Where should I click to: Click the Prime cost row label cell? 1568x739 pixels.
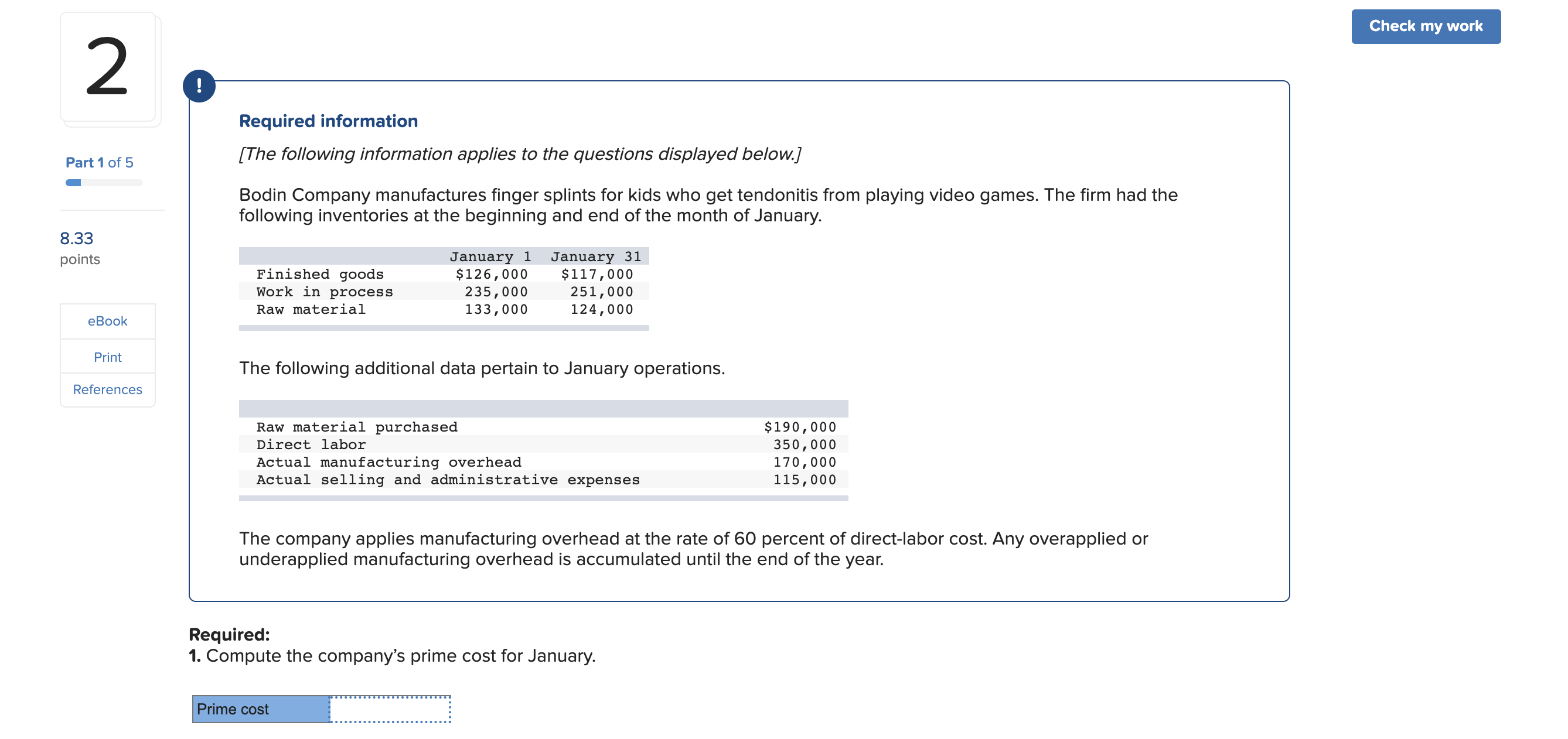pyautogui.click(x=261, y=709)
